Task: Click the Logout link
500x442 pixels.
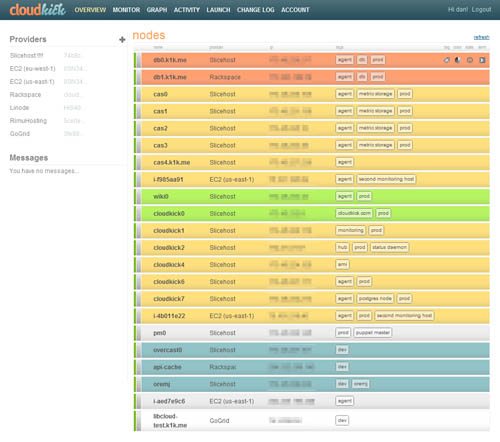Action: [481, 9]
